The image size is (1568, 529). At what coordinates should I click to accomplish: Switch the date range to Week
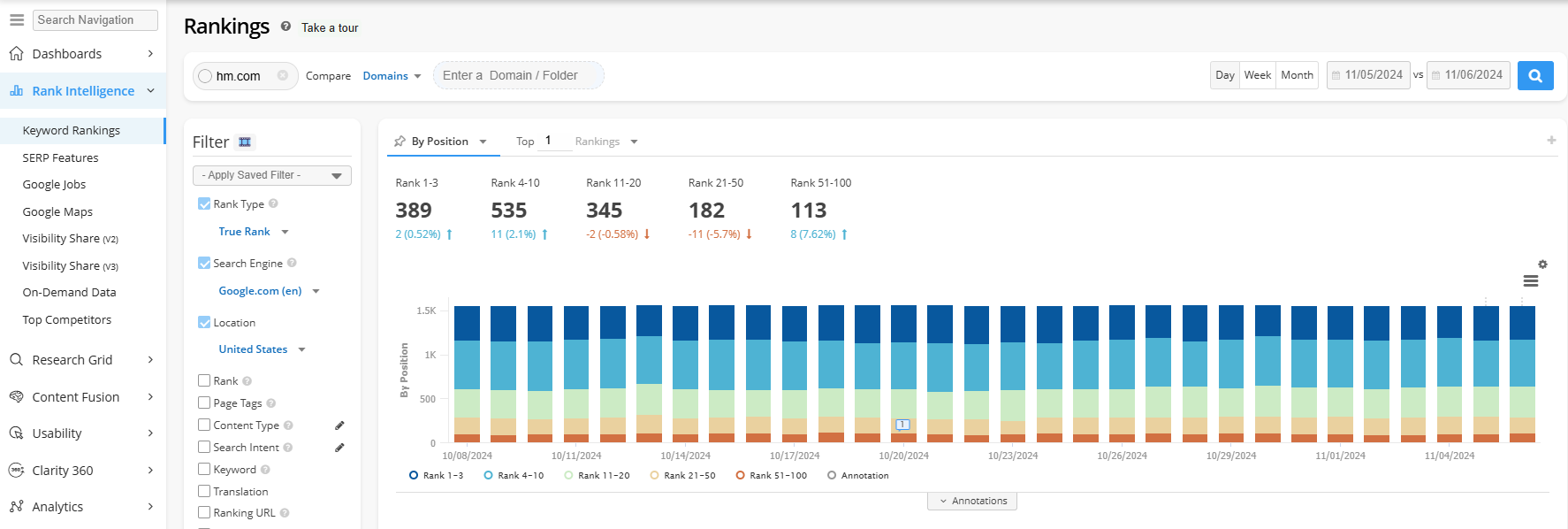pos(1257,75)
